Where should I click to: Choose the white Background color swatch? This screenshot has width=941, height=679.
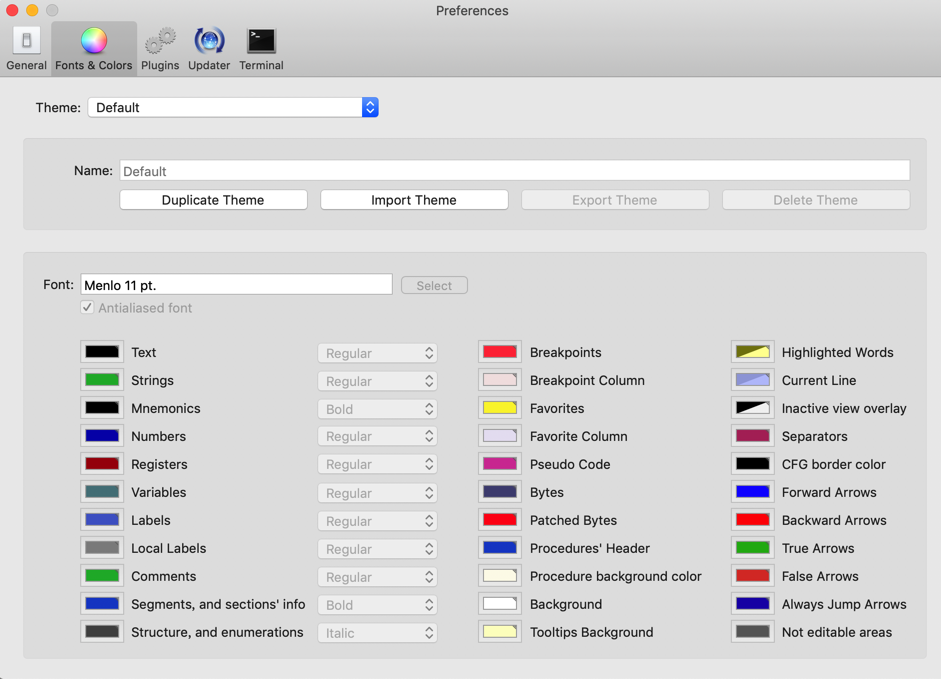coord(500,604)
